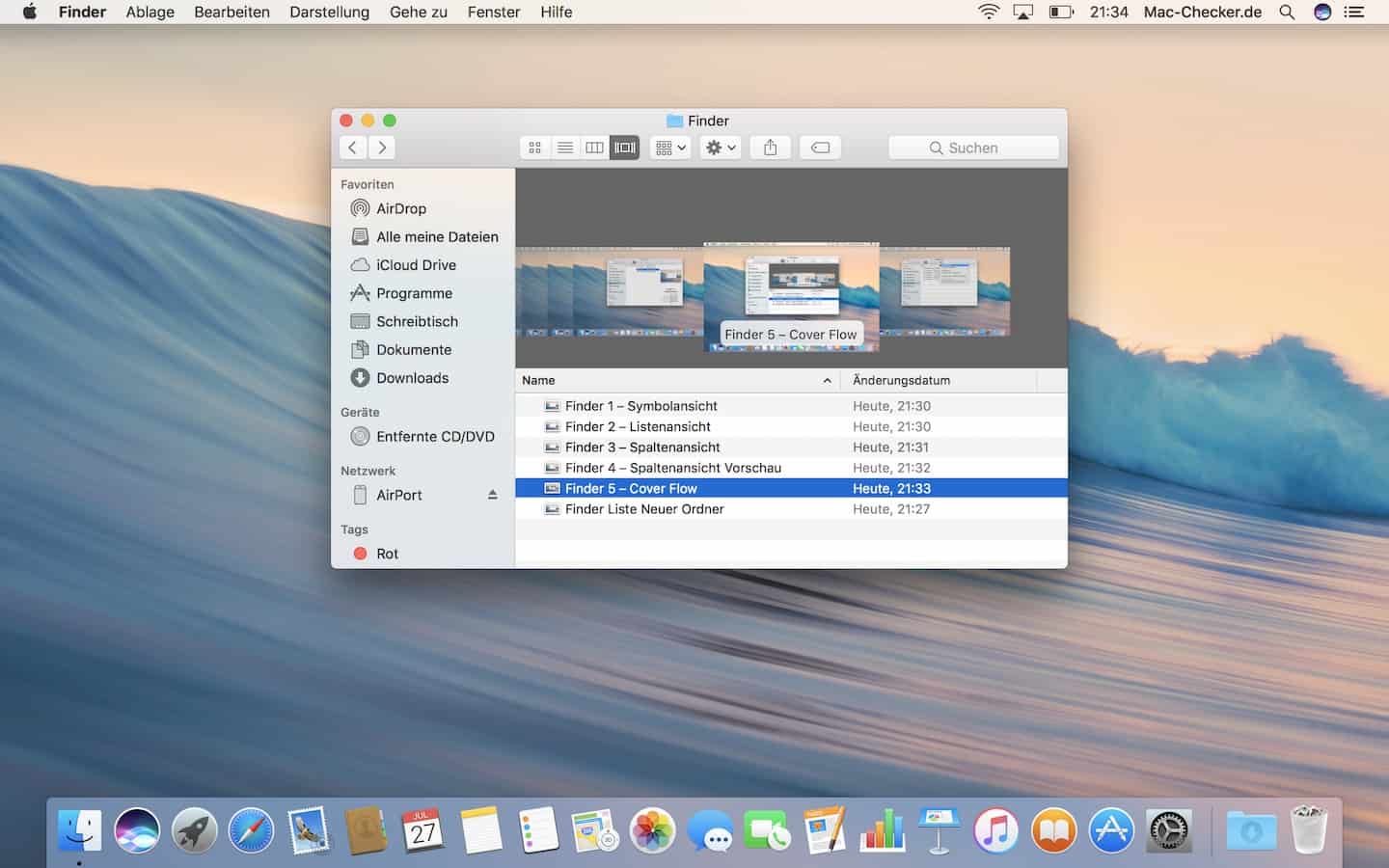Select file Finder Liste Neuer Ordner
The width and height of the screenshot is (1389, 868).
pos(791,509)
